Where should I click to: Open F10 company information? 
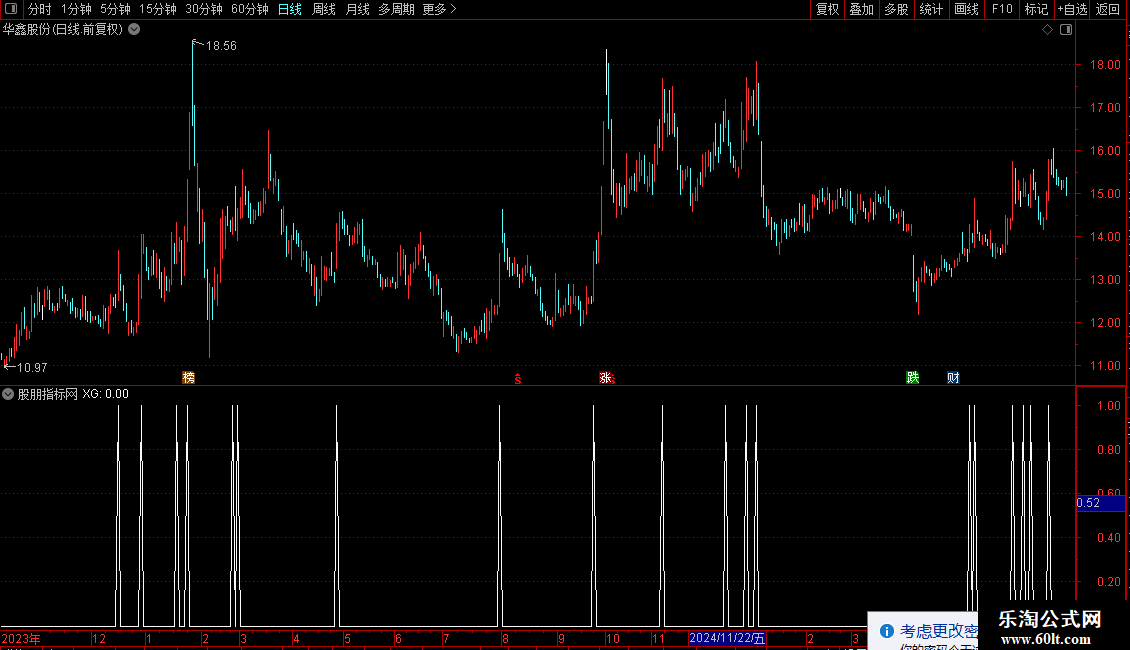pos(1002,9)
